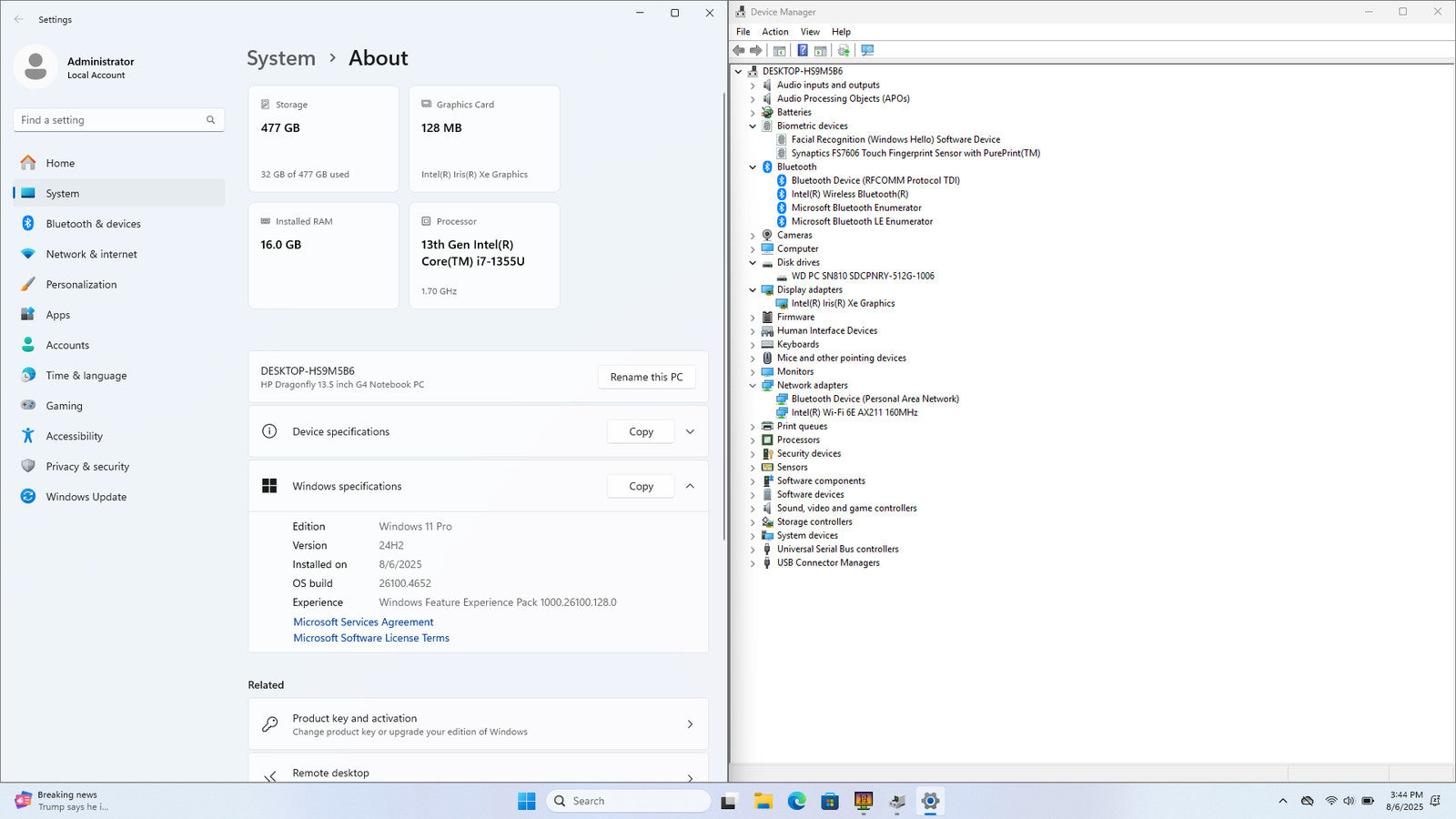Image resolution: width=1456 pixels, height=819 pixels.
Task: Collapse the Bluetooth tree node
Action: [x=753, y=167]
